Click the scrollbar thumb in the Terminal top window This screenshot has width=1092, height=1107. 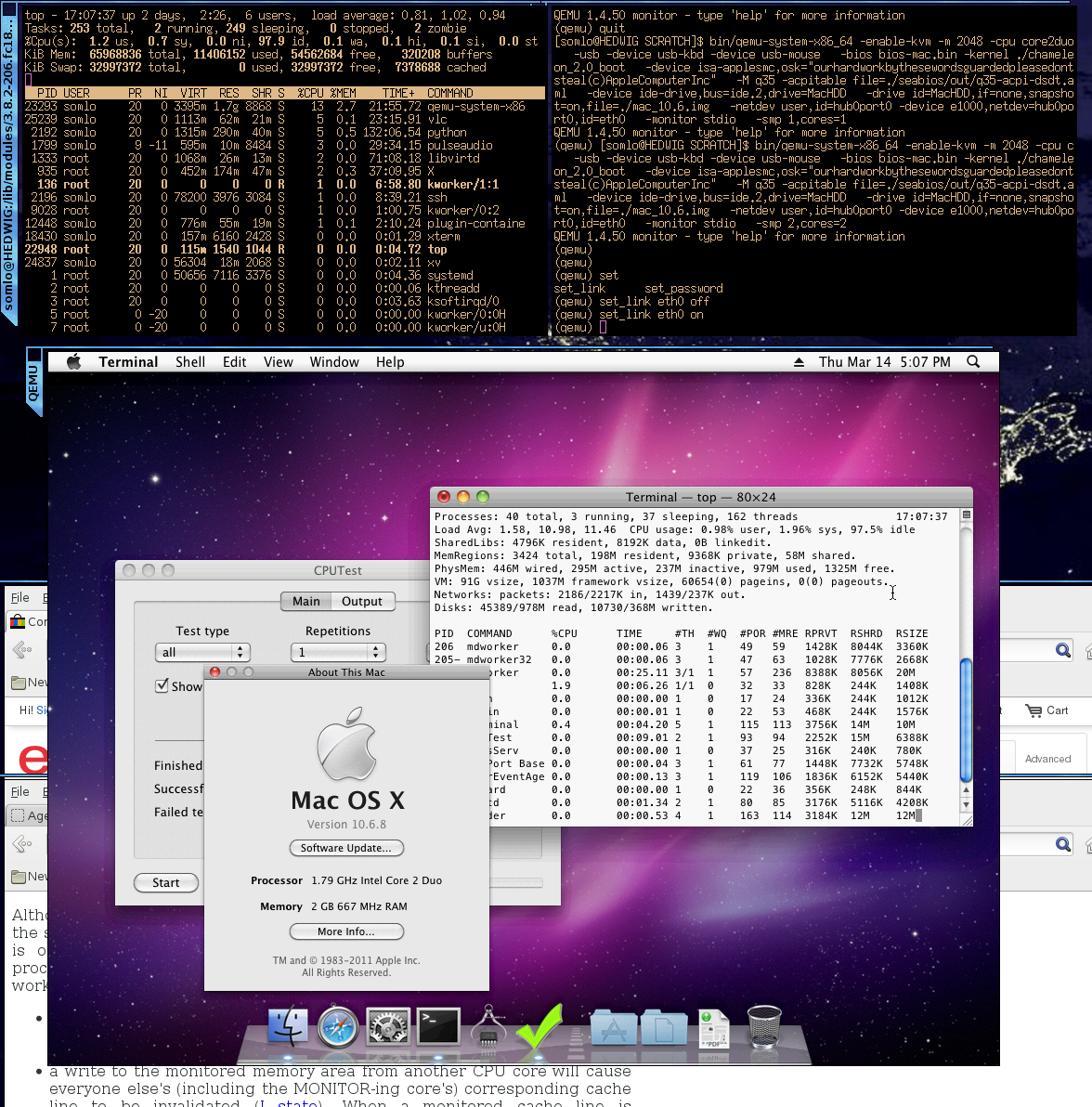pos(967,720)
